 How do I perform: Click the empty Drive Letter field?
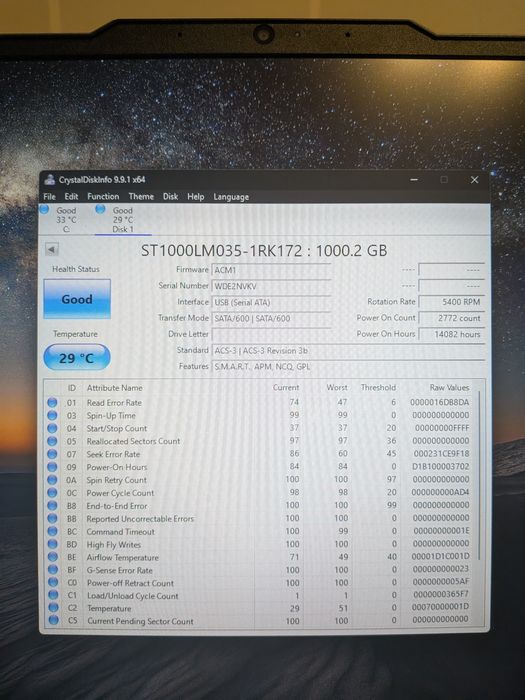pyautogui.click(x=271, y=334)
